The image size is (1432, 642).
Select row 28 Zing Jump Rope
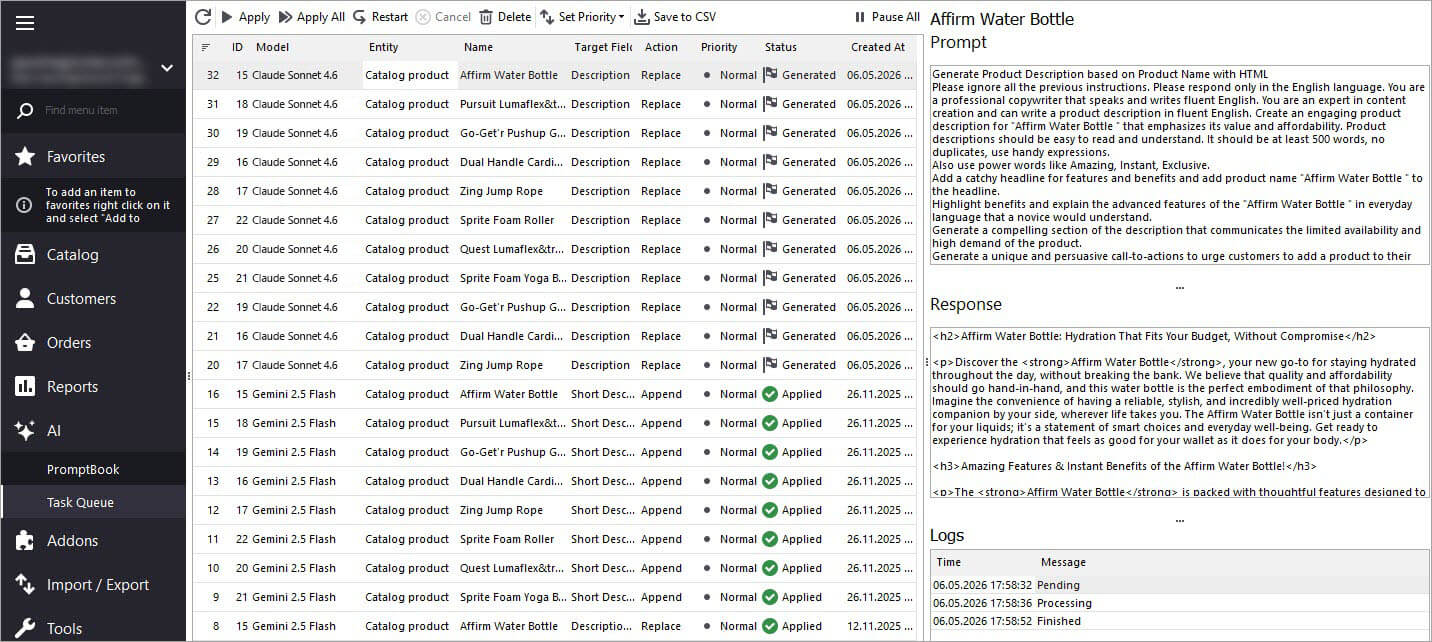(x=554, y=191)
